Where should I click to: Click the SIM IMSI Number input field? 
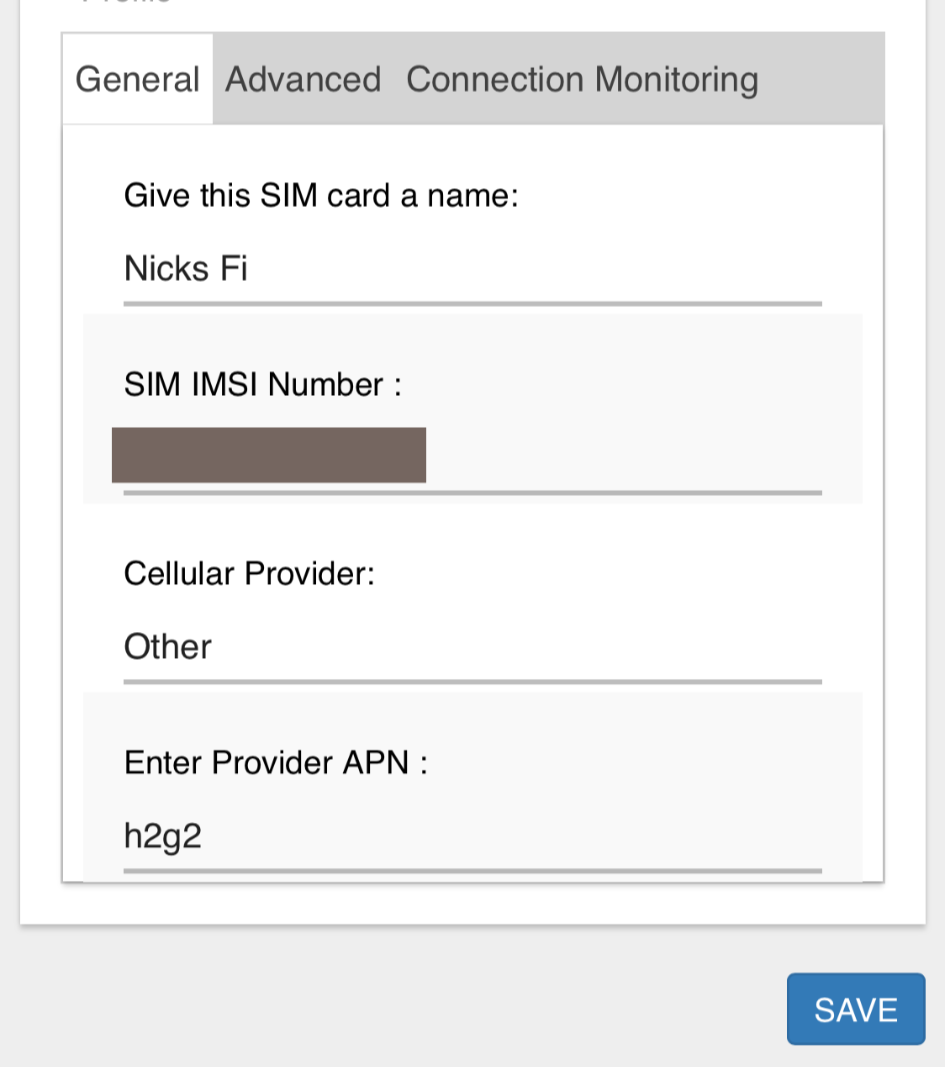point(620,457)
